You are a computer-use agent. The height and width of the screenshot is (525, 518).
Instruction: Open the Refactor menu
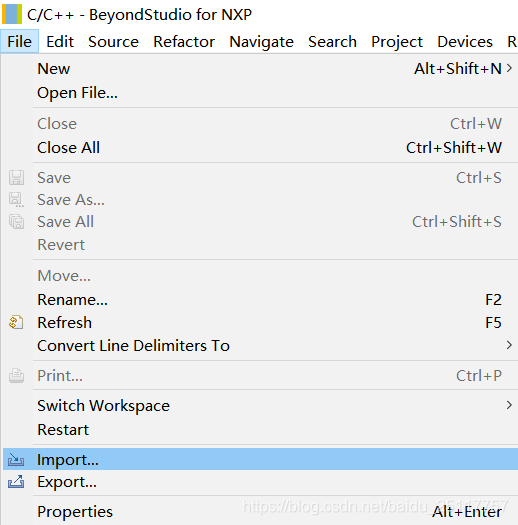point(184,42)
